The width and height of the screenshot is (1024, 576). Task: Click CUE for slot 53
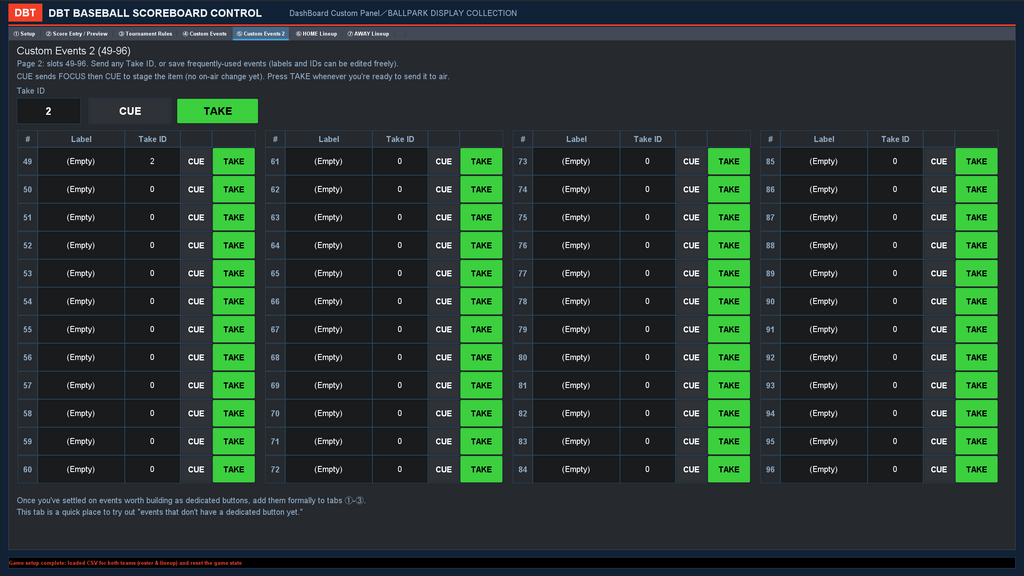(x=196, y=274)
